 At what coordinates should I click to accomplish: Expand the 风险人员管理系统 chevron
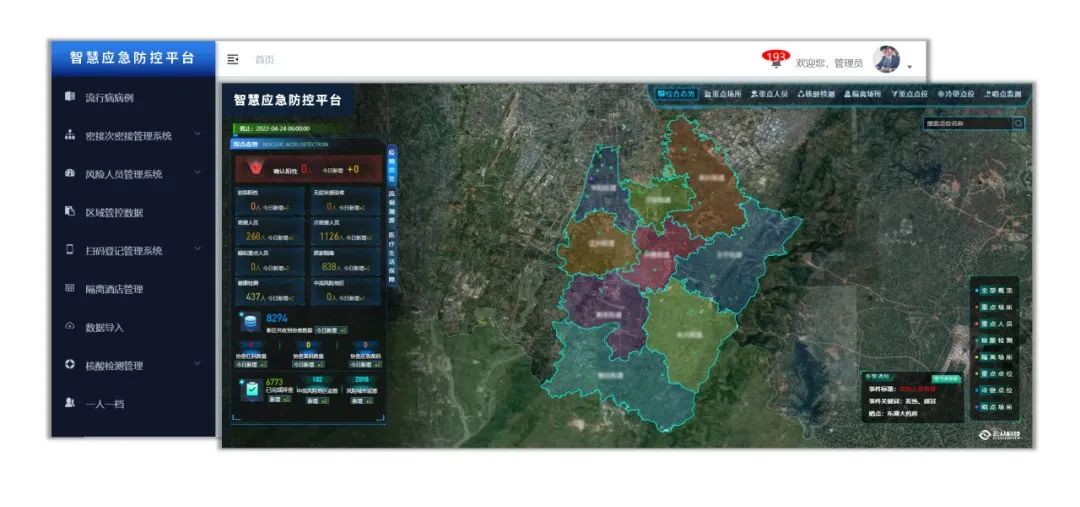(198, 172)
